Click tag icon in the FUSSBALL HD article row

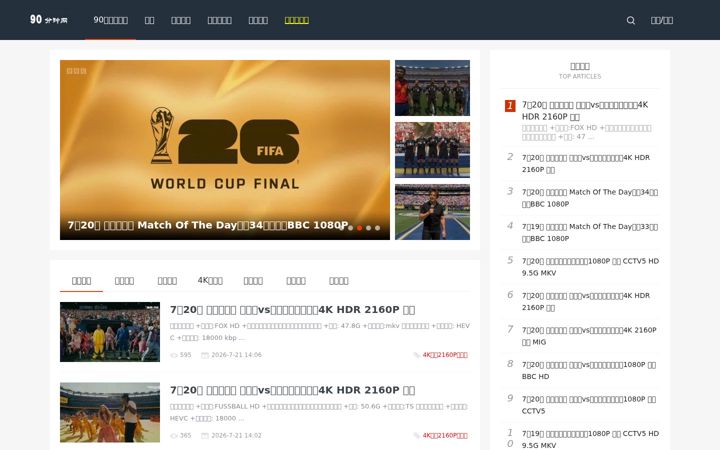[416, 435]
